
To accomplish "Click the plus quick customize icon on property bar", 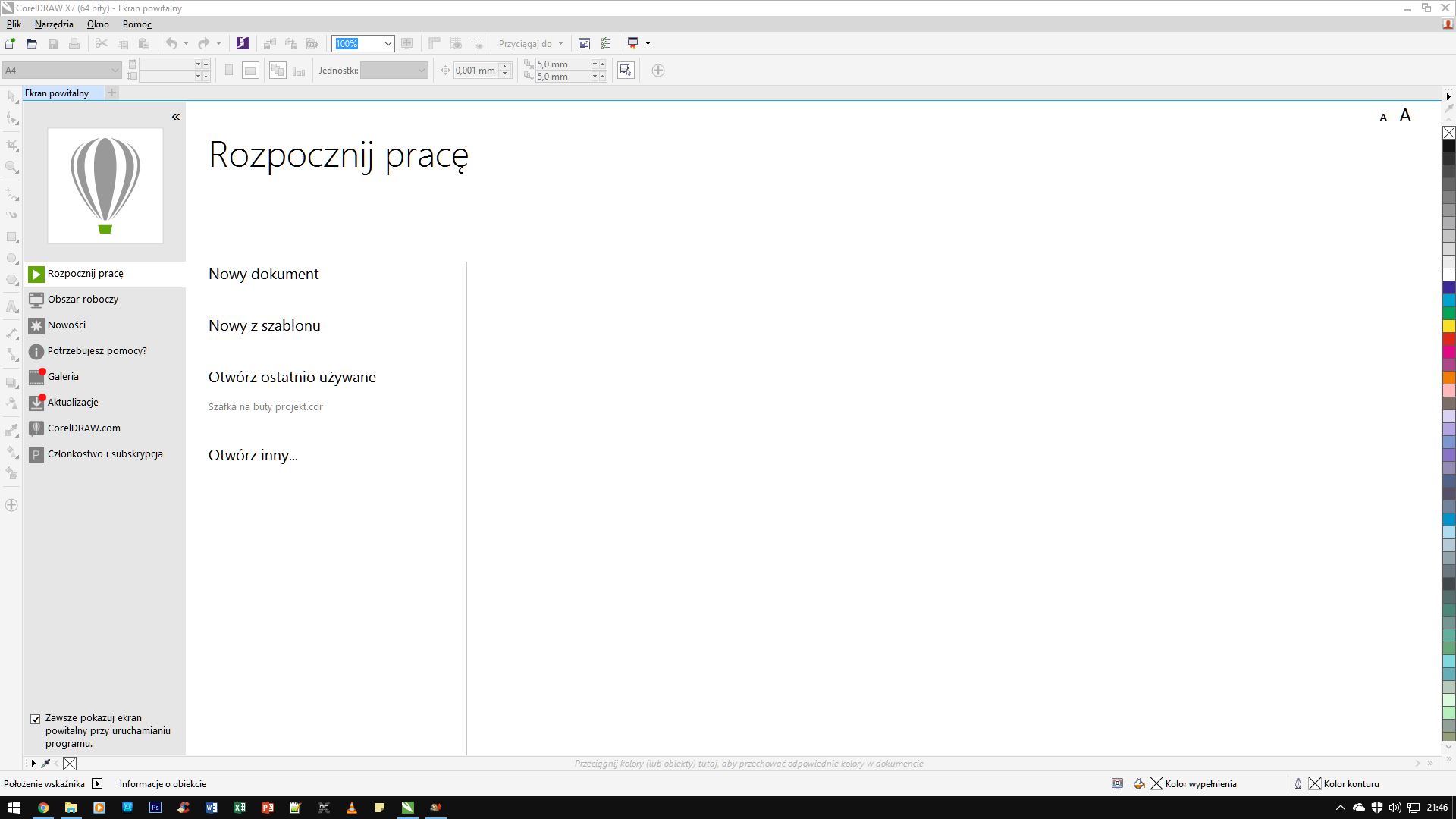I will pos(658,71).
